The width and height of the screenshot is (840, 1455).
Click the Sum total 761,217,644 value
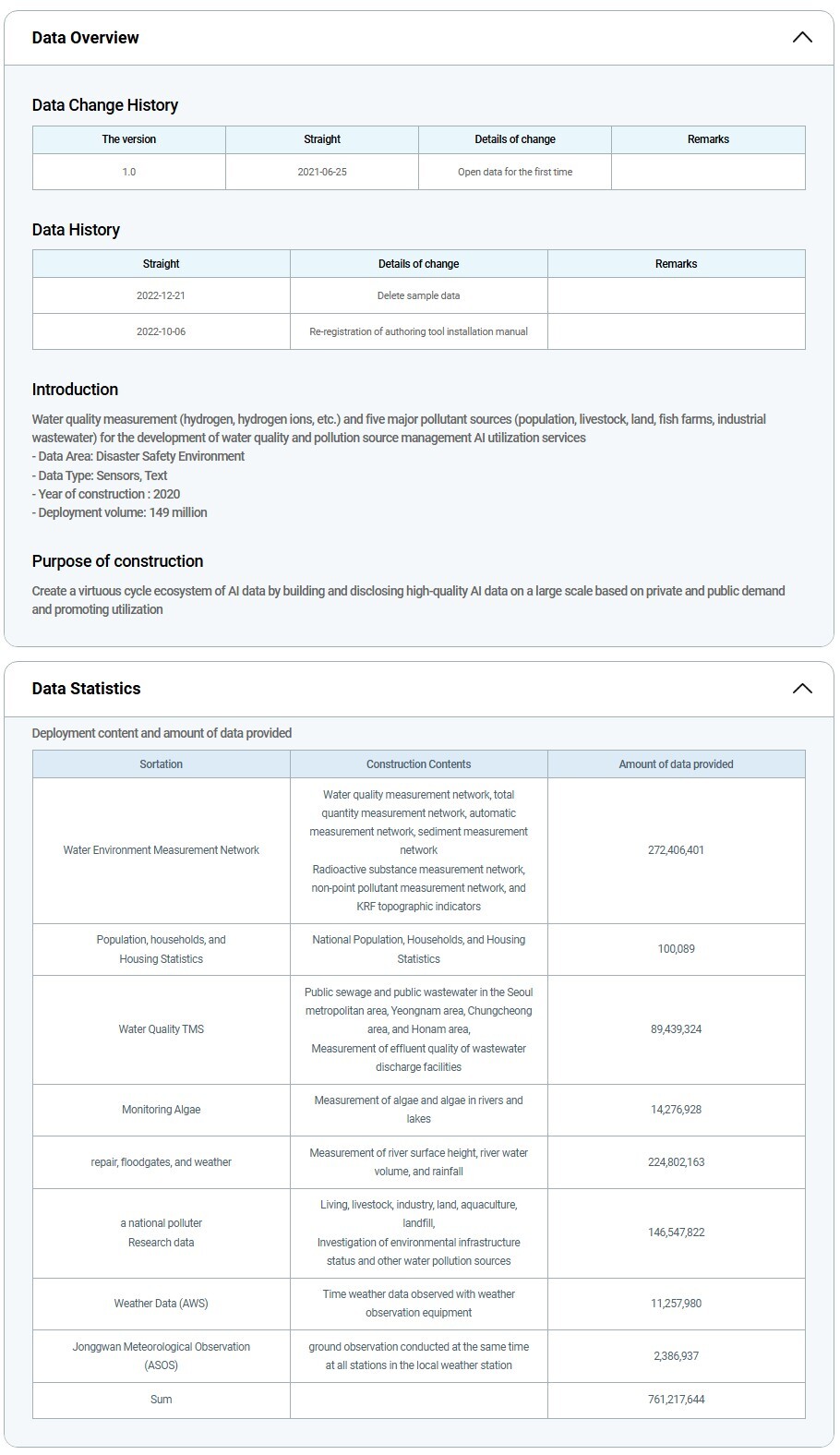[x=676, y=1400]
